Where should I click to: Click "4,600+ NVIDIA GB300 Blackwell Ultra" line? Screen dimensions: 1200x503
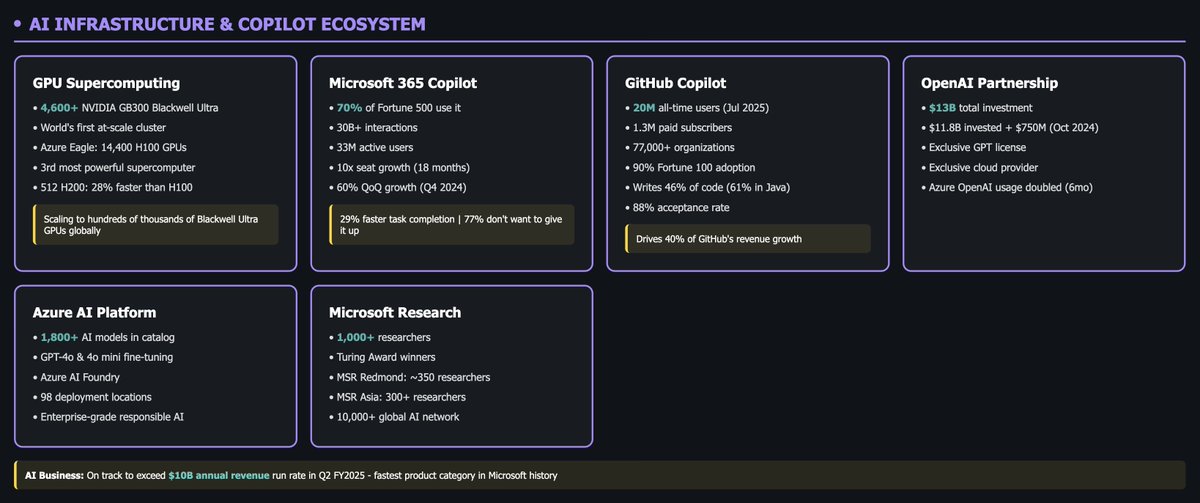(127, 107)
